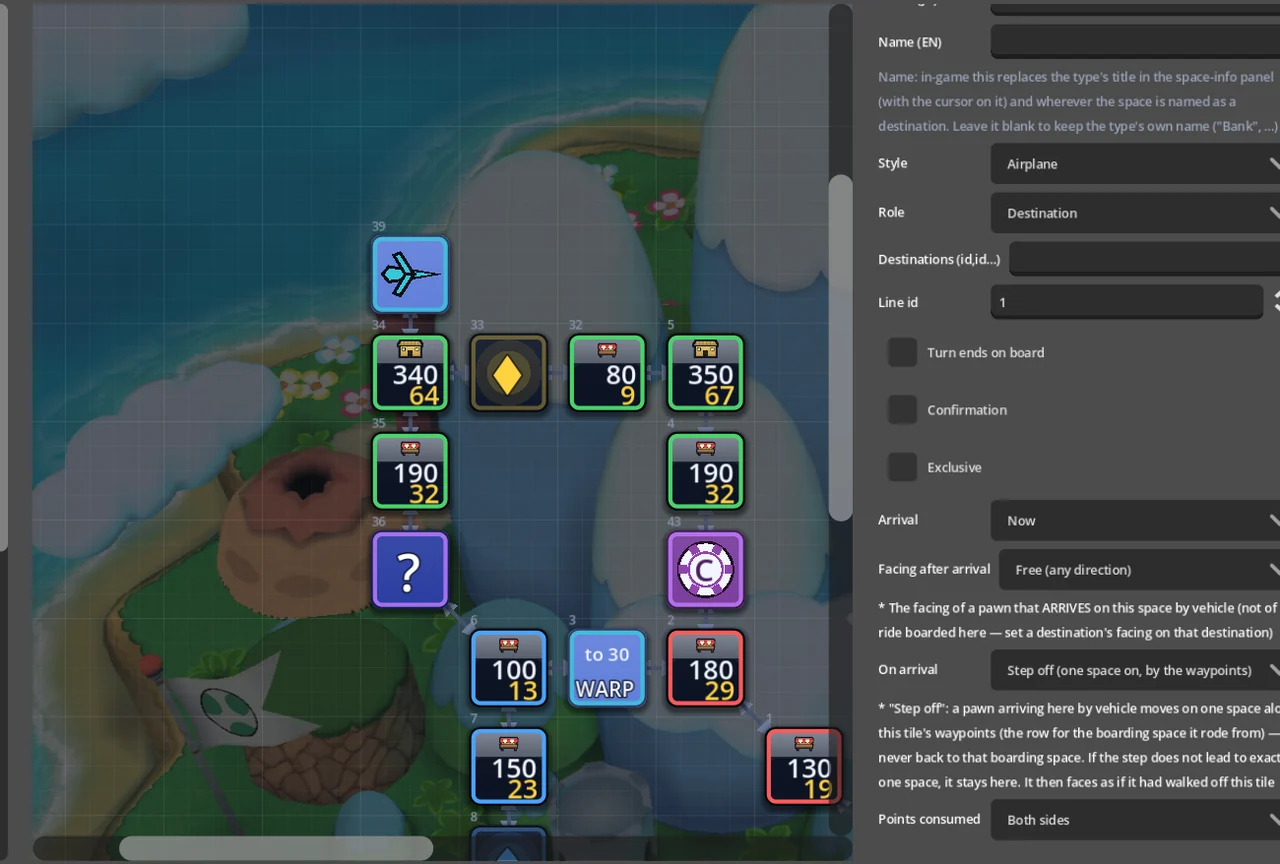1280x864 pixels.
Task: Click the yellow diamond space 33
Action: pos(509,373)
